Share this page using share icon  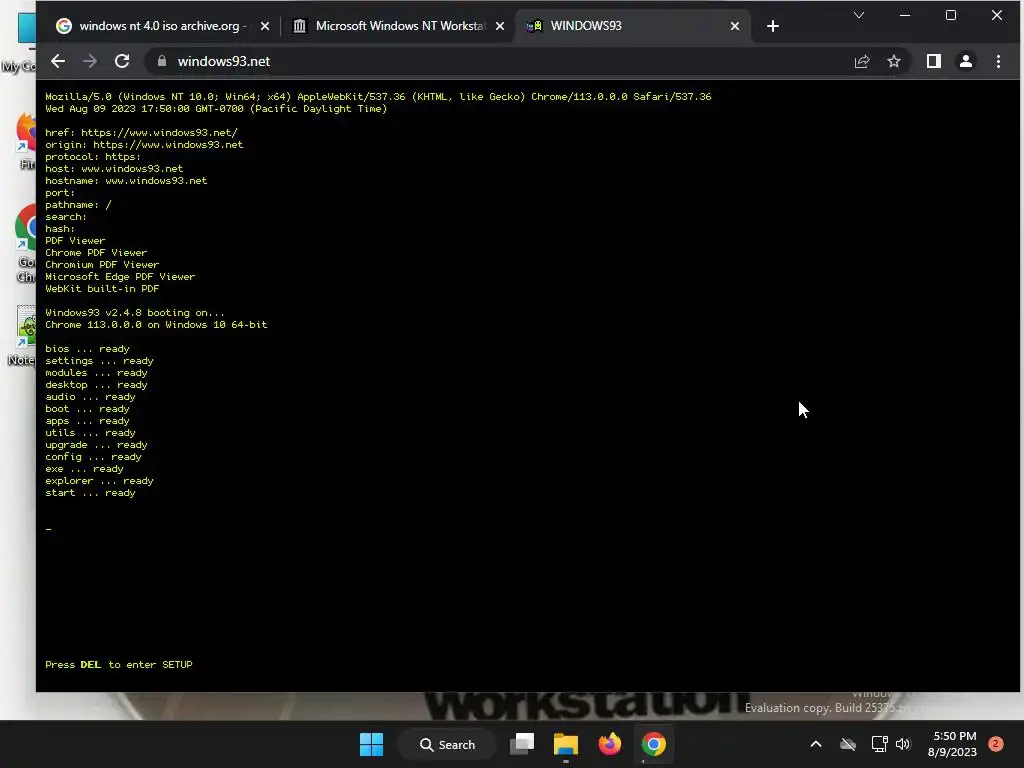coord(862,61)
